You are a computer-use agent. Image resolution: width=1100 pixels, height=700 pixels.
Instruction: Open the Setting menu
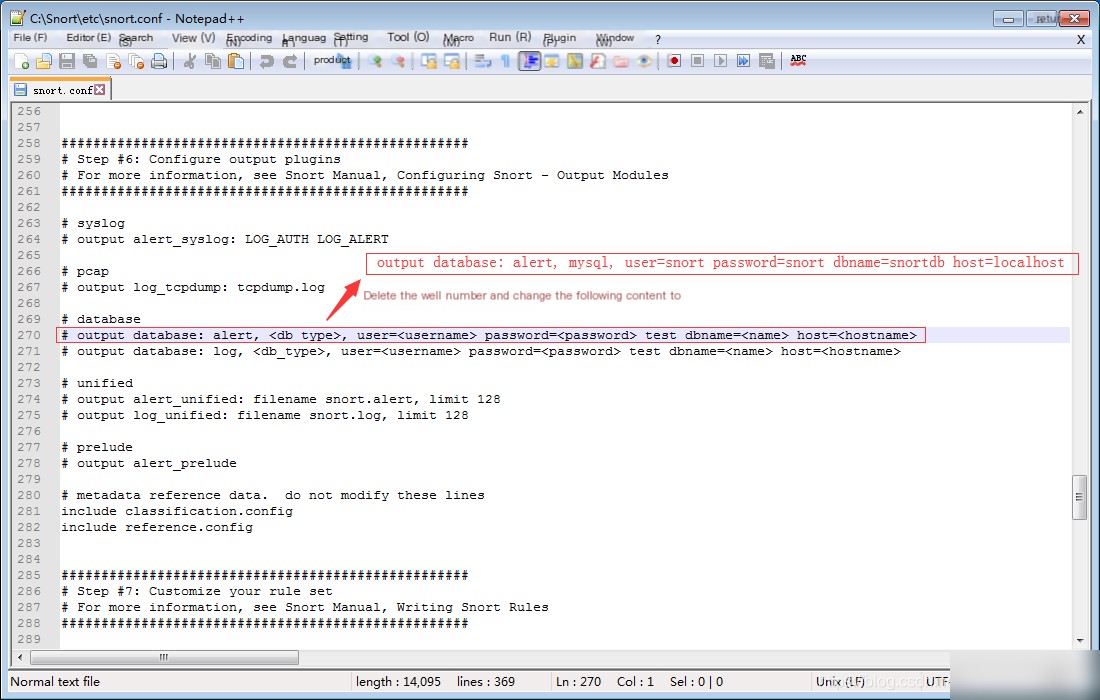click(x=351, y=39)
